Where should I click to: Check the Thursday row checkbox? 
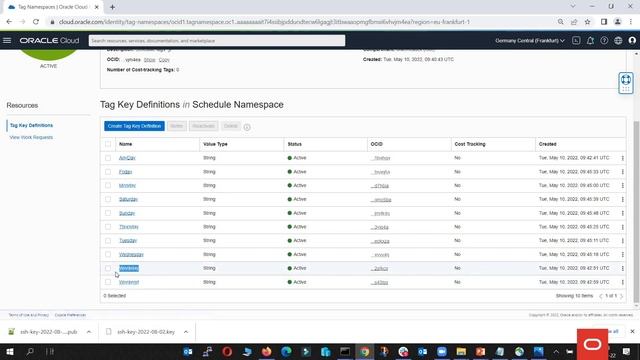pyautogui.click(x=108, y=227)
